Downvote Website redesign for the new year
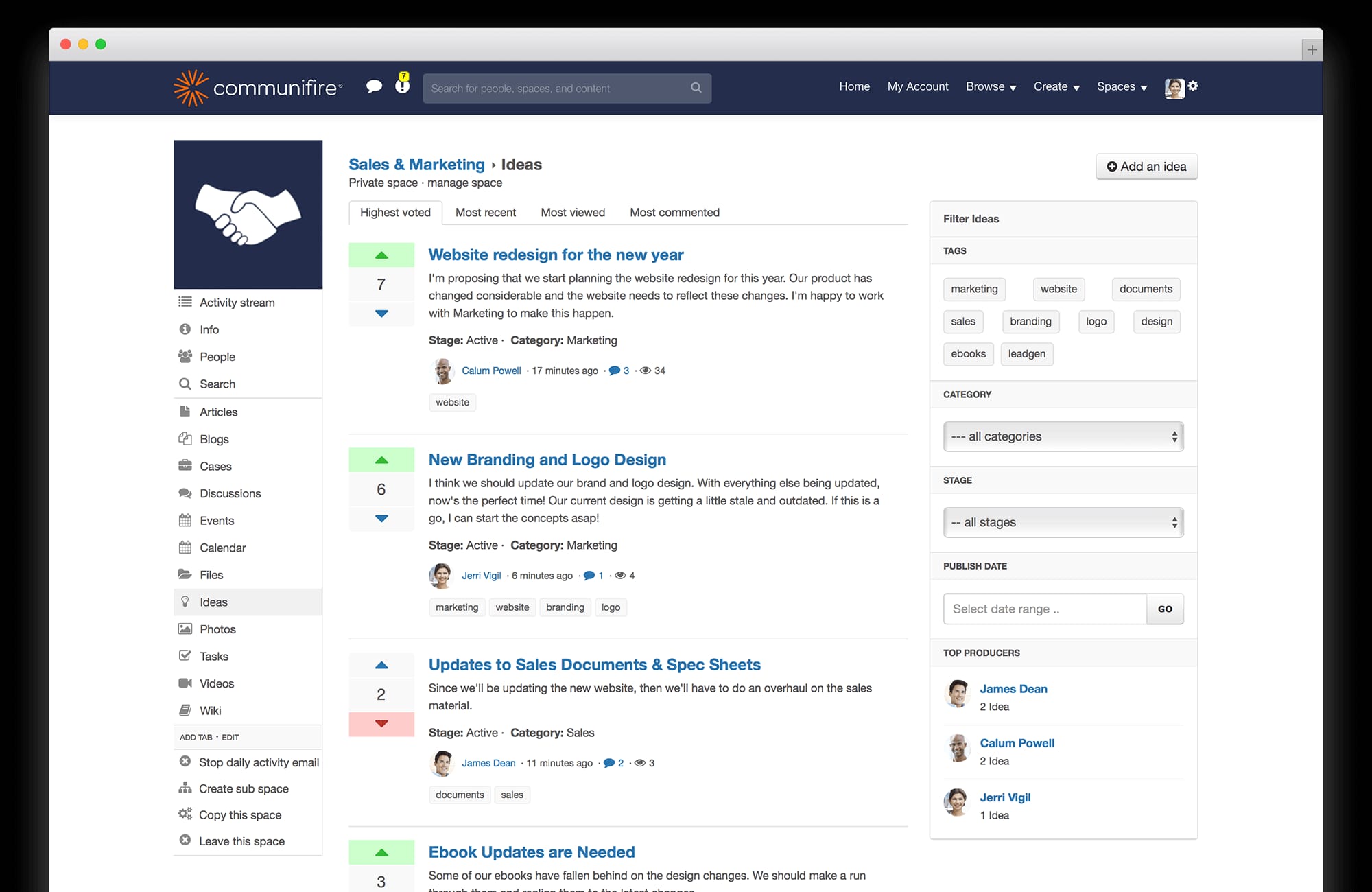This screenshot has width=1372, height=892. tap(381, 314)
